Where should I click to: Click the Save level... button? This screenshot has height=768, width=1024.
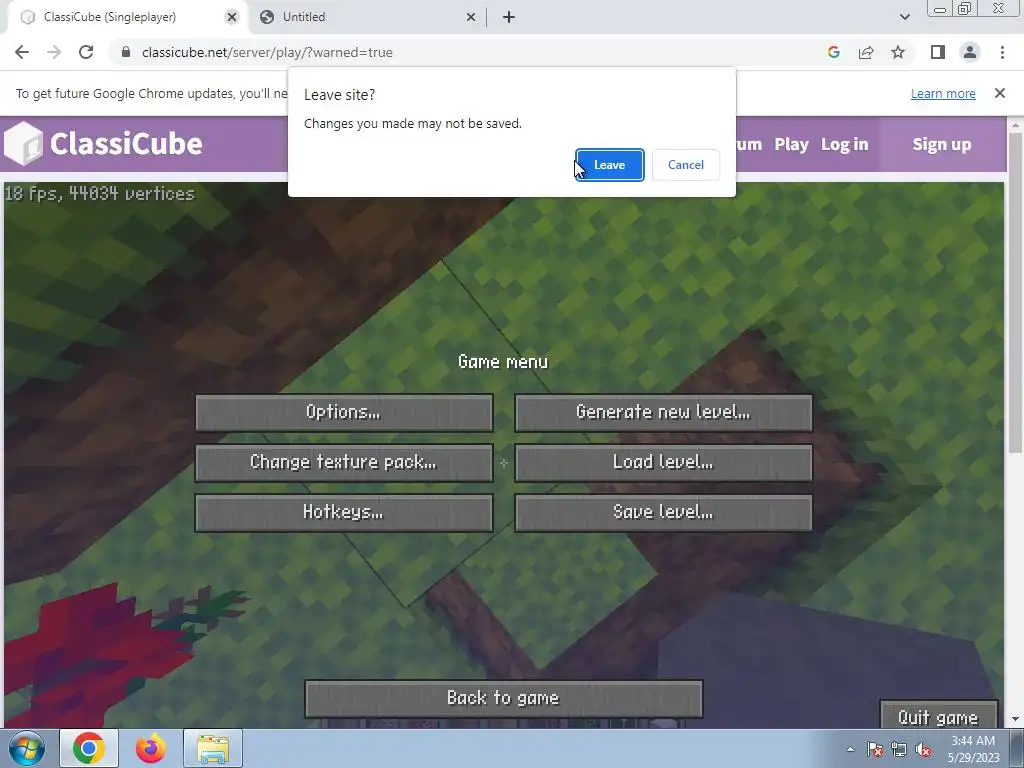pyautogui.click(x=664, y=513)
